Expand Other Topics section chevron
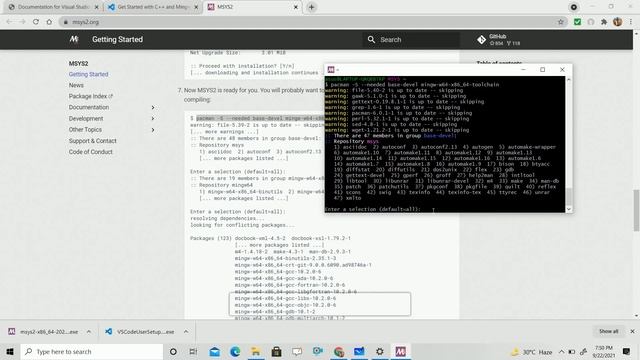 point(153,130)
